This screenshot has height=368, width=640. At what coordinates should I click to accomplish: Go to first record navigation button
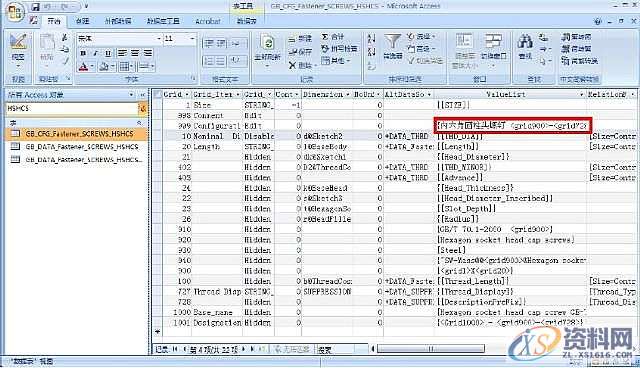pos(175,349)
